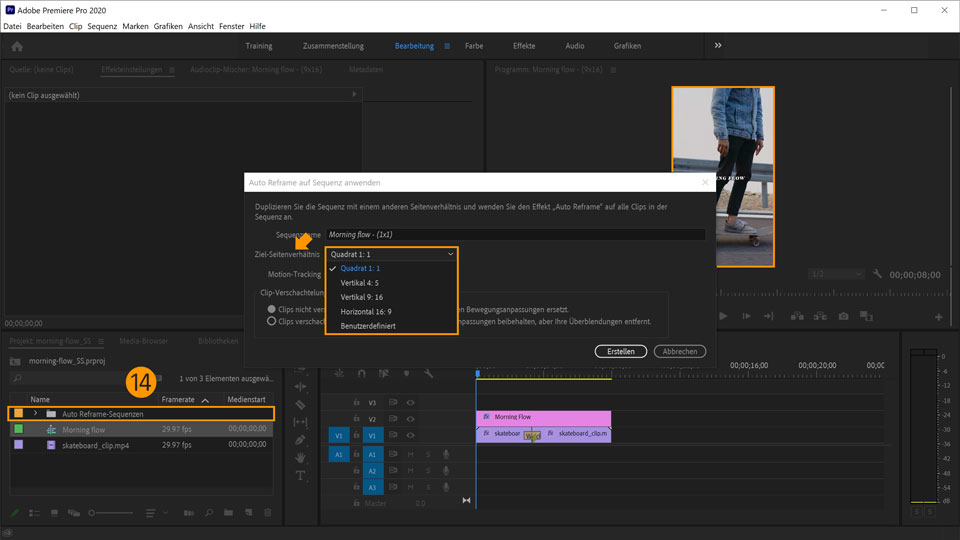Choose Vertikal 9:16 from the list
Viewport: 960px width, 540px height.
[362, 297]
